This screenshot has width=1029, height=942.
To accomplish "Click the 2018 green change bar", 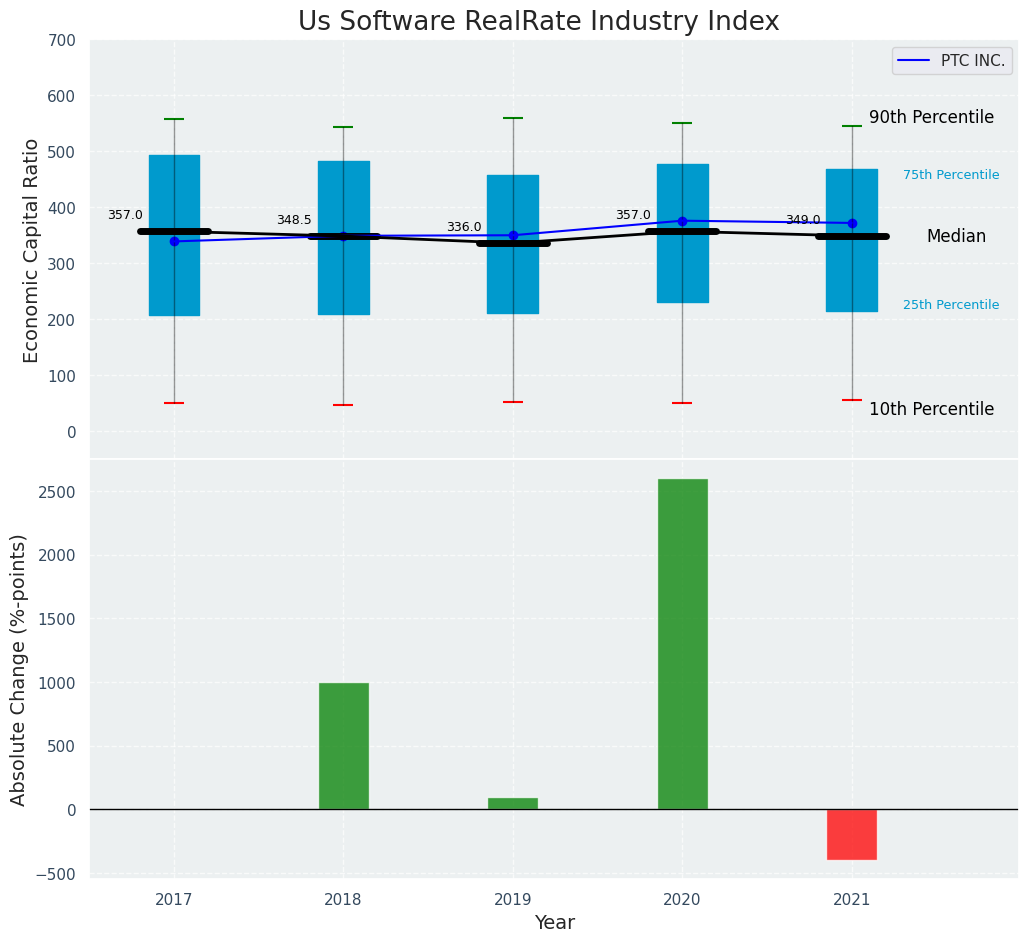I will (344, 746).
